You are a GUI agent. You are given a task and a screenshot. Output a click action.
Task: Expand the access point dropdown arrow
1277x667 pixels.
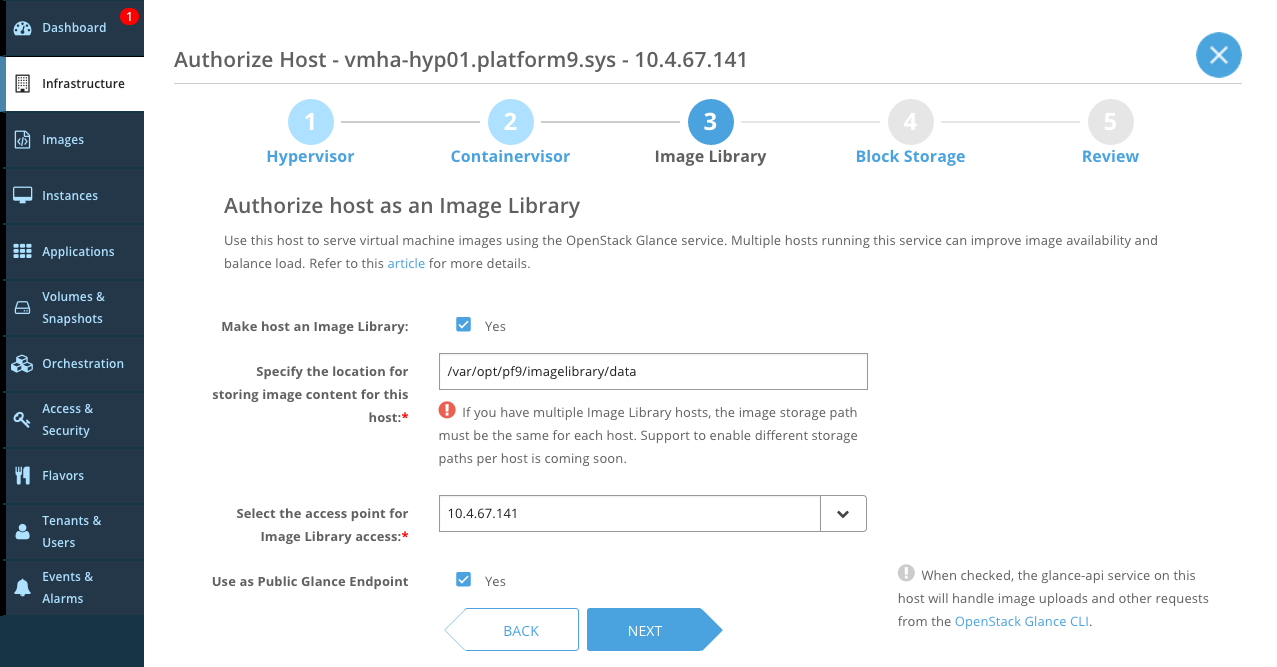click(843, 514)
